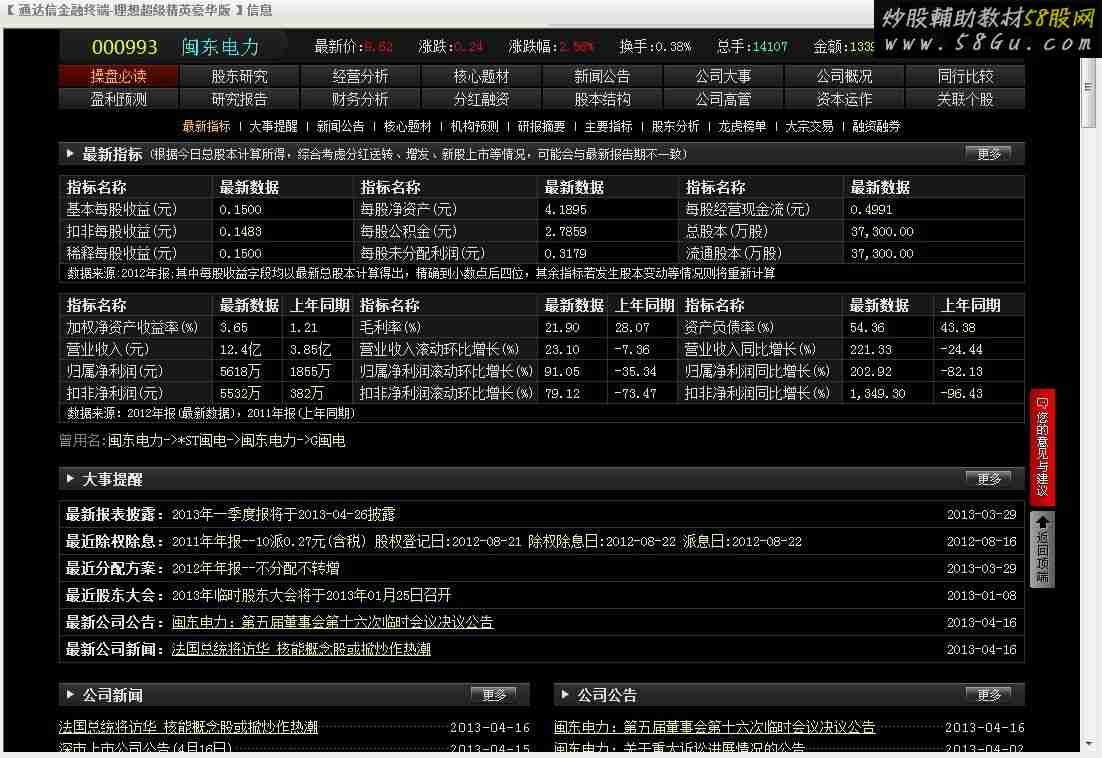The height and width of the screenshot is (758, 1102).
Task: Jump to 机构预测 section
Action: pos(474,126)
